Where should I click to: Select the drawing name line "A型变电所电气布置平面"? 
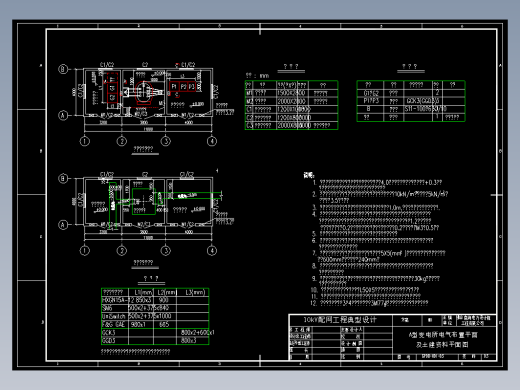pyautogui.click(x=443, y=335)
